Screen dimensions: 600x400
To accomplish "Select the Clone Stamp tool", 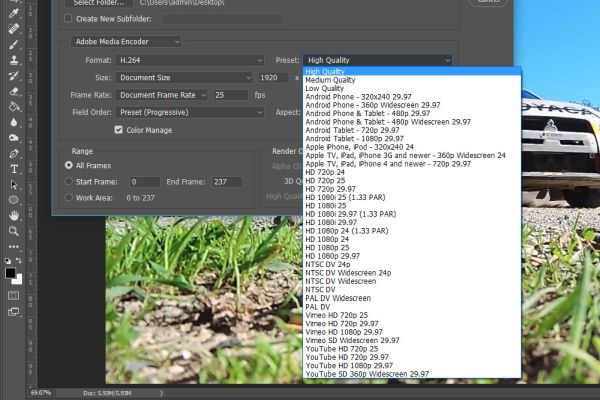I will click(x=14, y=60).
